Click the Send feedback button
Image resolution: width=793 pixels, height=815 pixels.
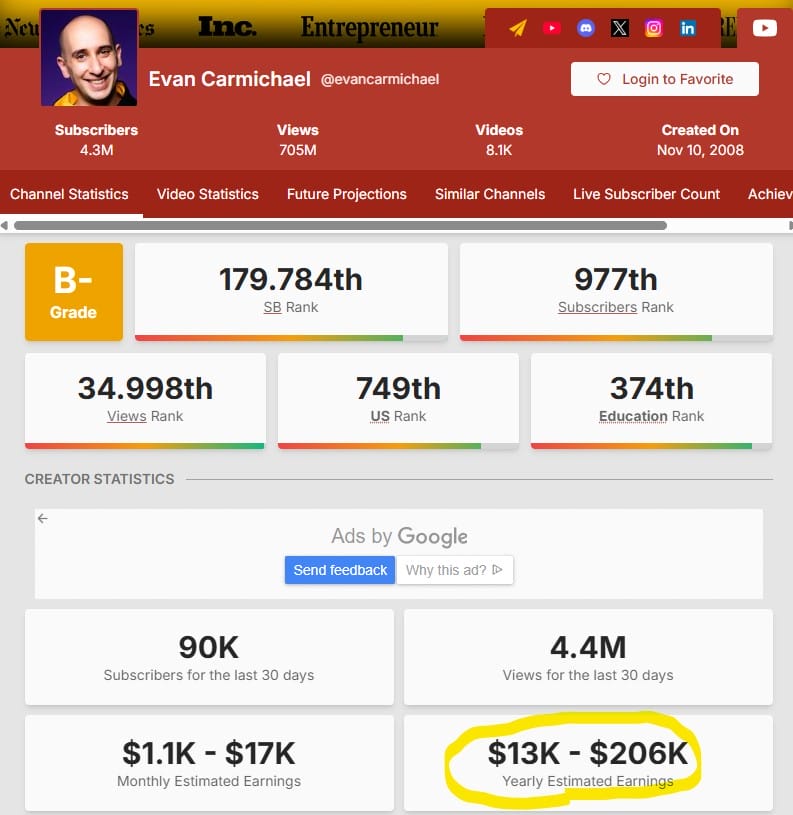click(x=340, y=570)
